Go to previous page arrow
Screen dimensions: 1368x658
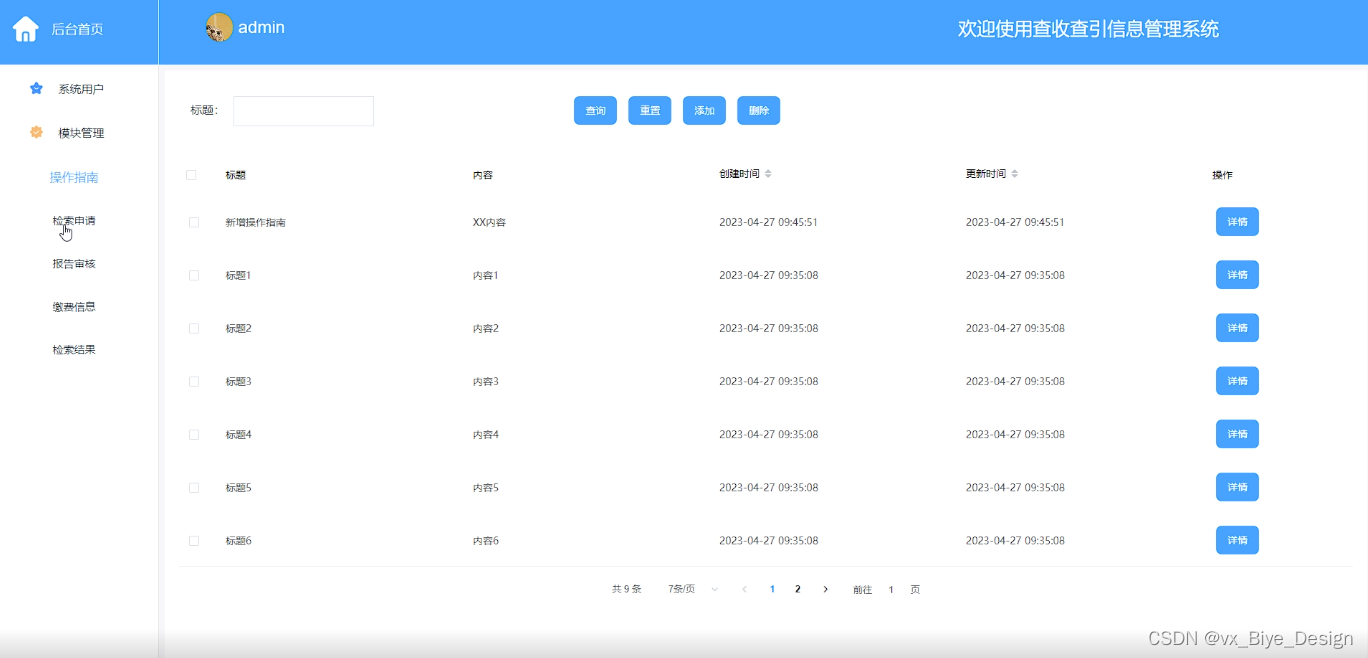pyautogui.click(x=744, y=590)
